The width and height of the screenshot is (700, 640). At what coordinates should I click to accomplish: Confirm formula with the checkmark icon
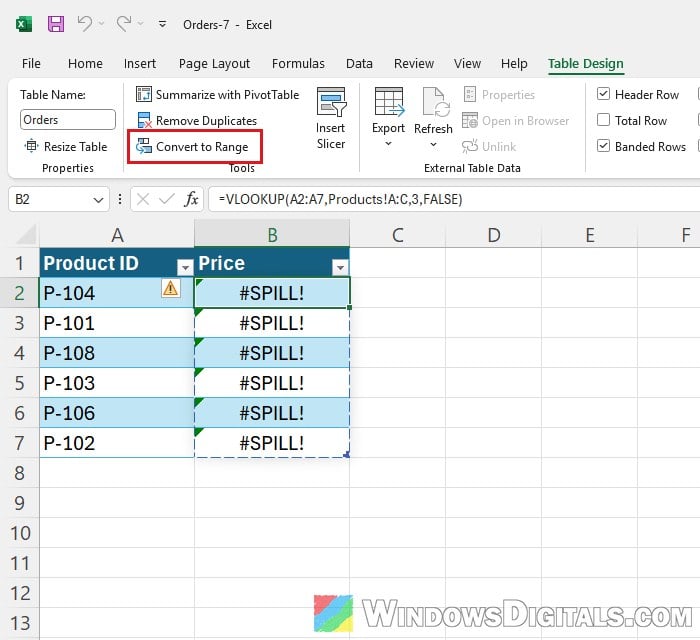tap(167, 199)
